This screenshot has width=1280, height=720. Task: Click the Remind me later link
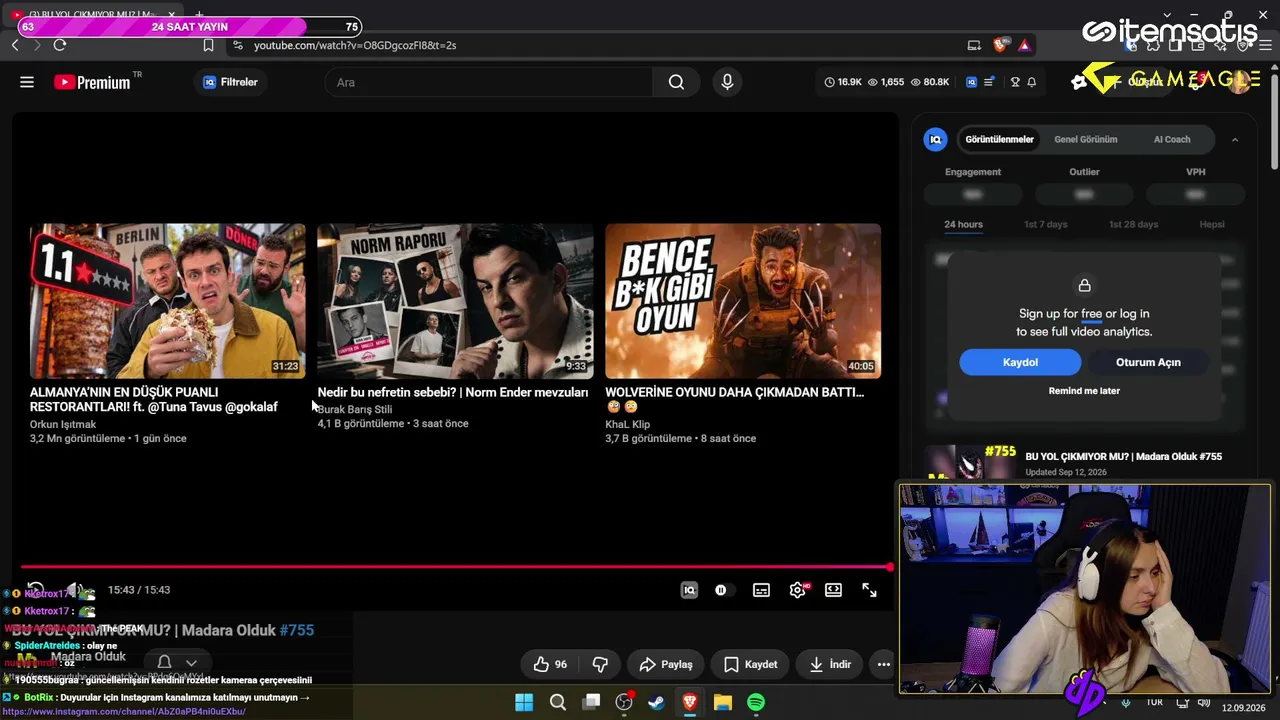click(1084, 391)
